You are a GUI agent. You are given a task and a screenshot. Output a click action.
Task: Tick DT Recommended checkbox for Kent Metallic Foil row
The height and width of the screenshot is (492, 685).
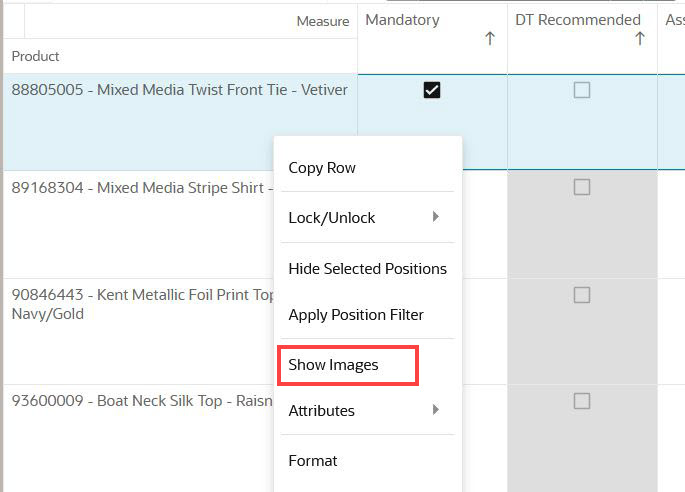(x=581, y=295)
